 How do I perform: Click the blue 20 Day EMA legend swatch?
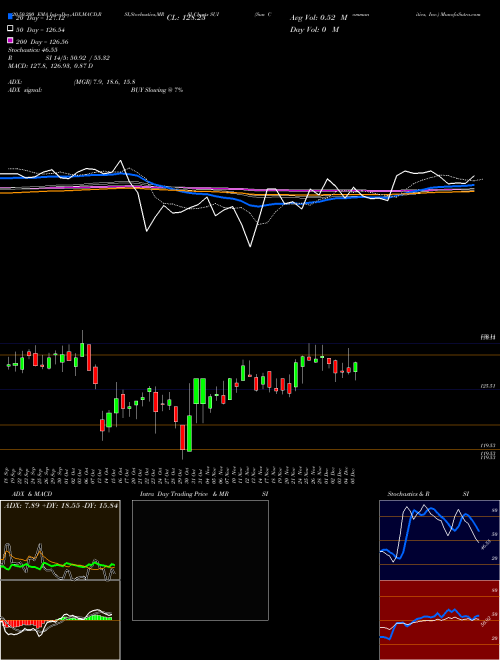[10, 17]
